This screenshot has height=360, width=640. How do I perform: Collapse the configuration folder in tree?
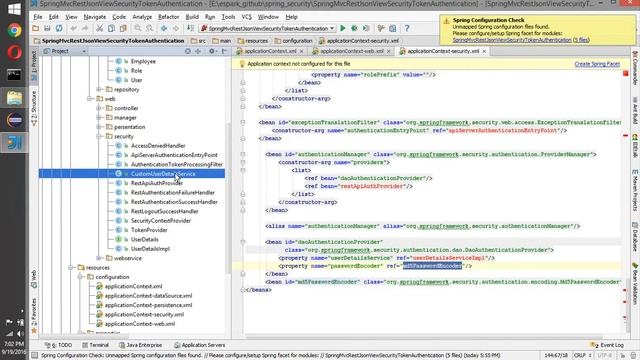pos(80,277)
